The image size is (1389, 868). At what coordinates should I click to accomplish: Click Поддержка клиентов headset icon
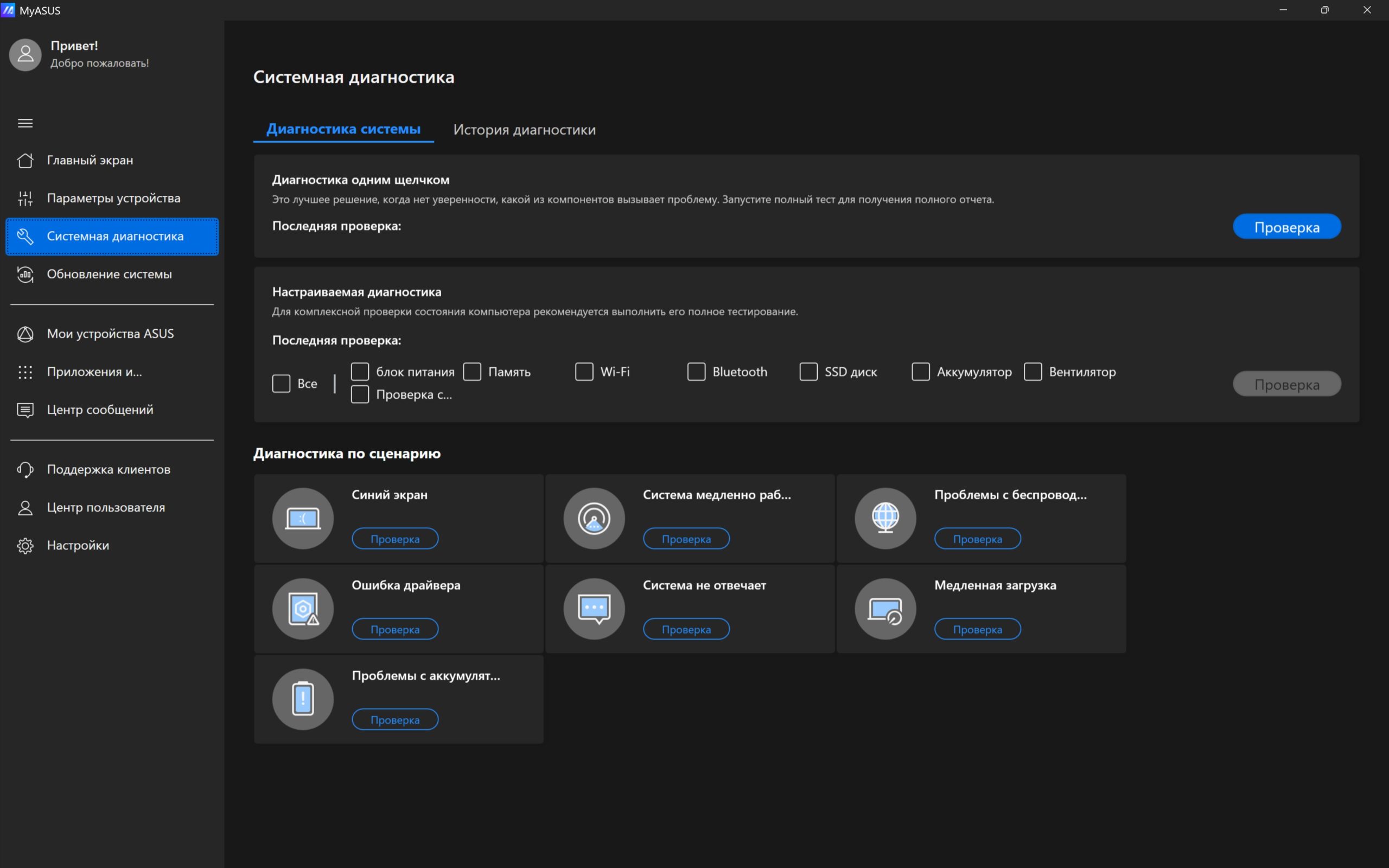pos(26,470)
